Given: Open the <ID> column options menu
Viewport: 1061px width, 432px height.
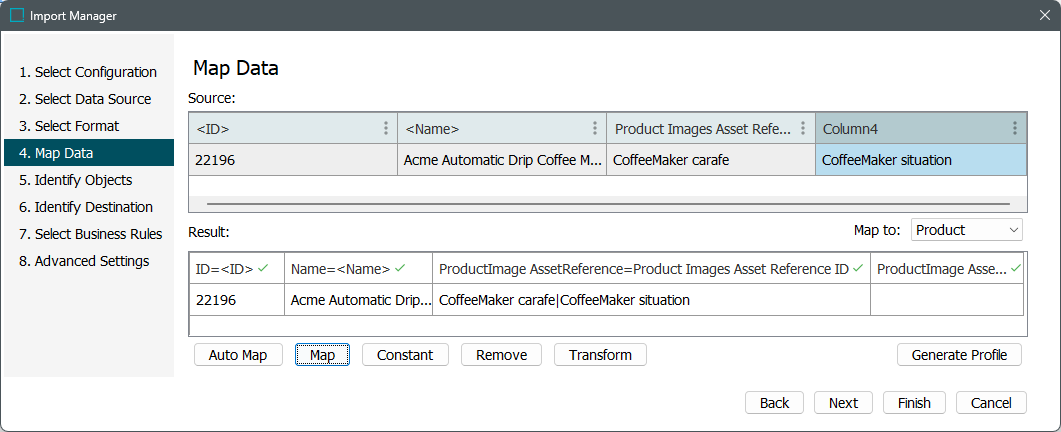Looking at the screenshot, I should pos(386,129).
